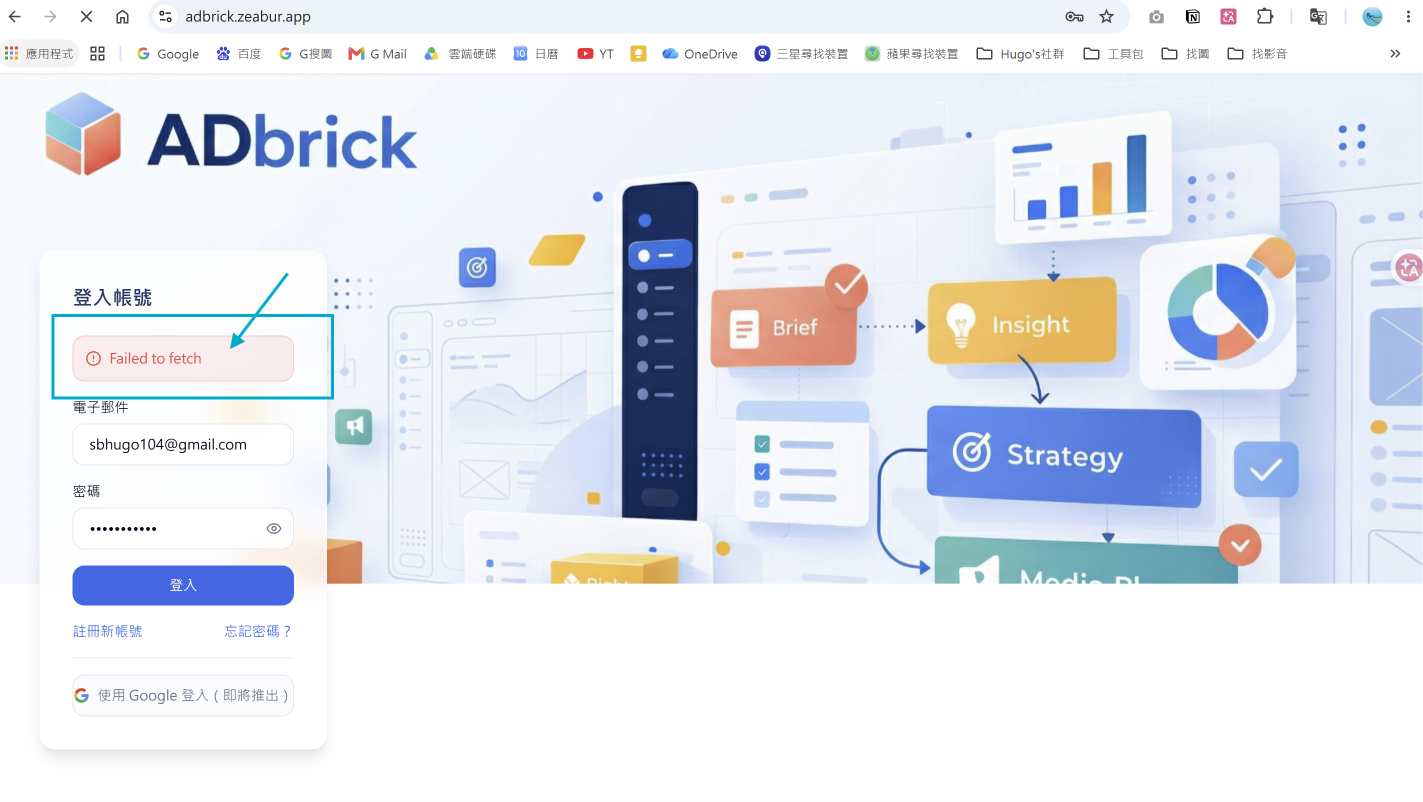Show more bookmarks with double chevron

pyautogui.click(x=1395, y=54)
